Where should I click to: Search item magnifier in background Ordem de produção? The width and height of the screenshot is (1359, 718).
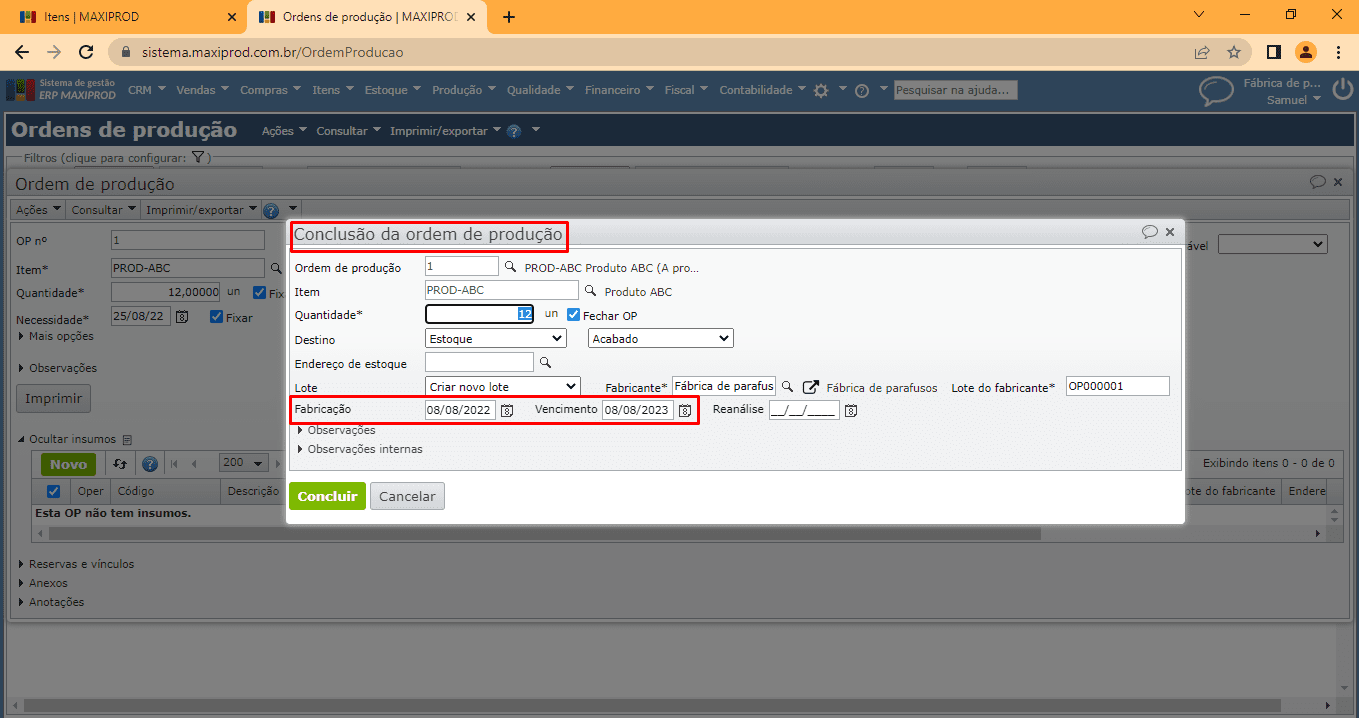tap(276, 268)
